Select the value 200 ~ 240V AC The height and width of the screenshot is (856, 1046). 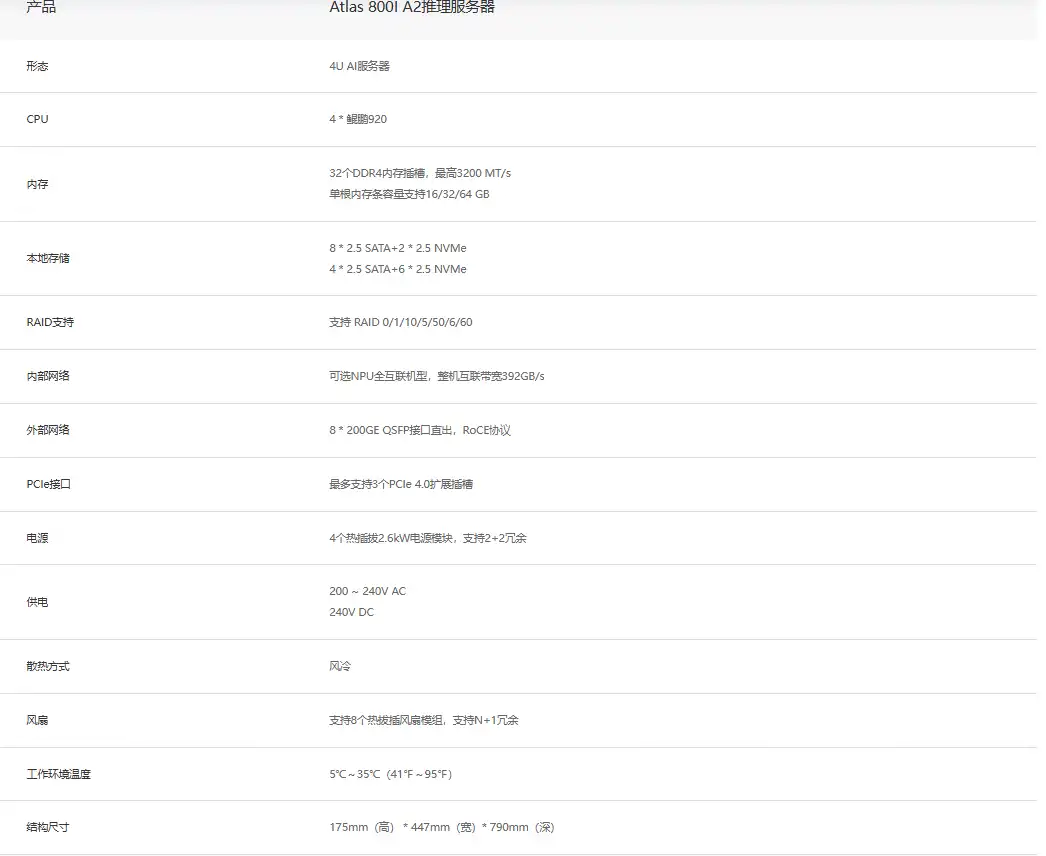pos(368,591)
